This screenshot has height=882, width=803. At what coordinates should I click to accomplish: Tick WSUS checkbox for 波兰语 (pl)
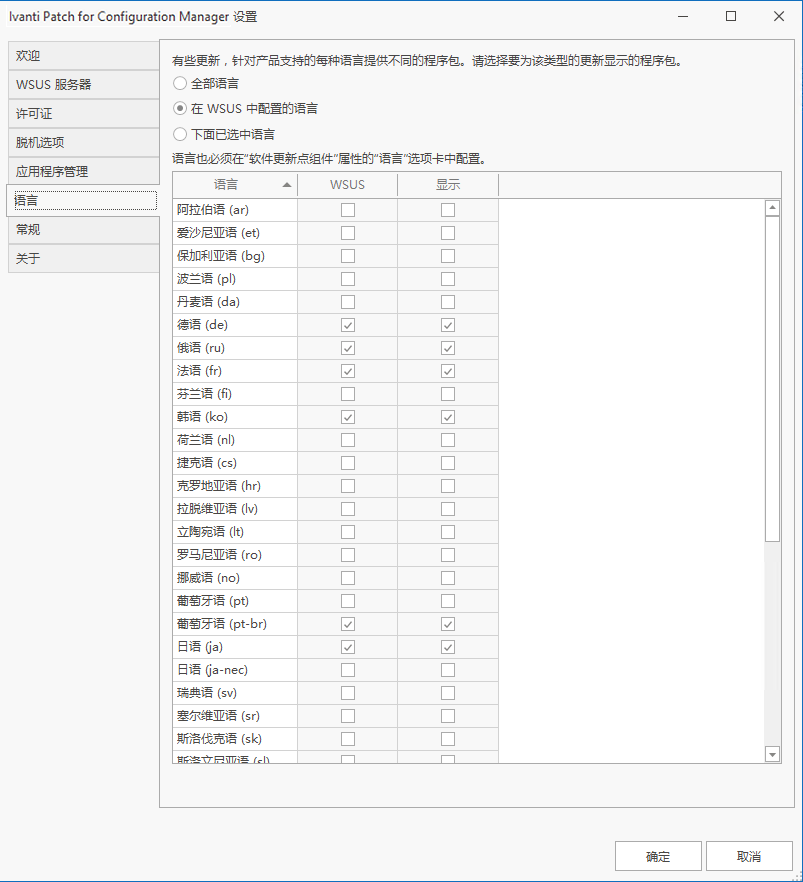click(348, 279)
